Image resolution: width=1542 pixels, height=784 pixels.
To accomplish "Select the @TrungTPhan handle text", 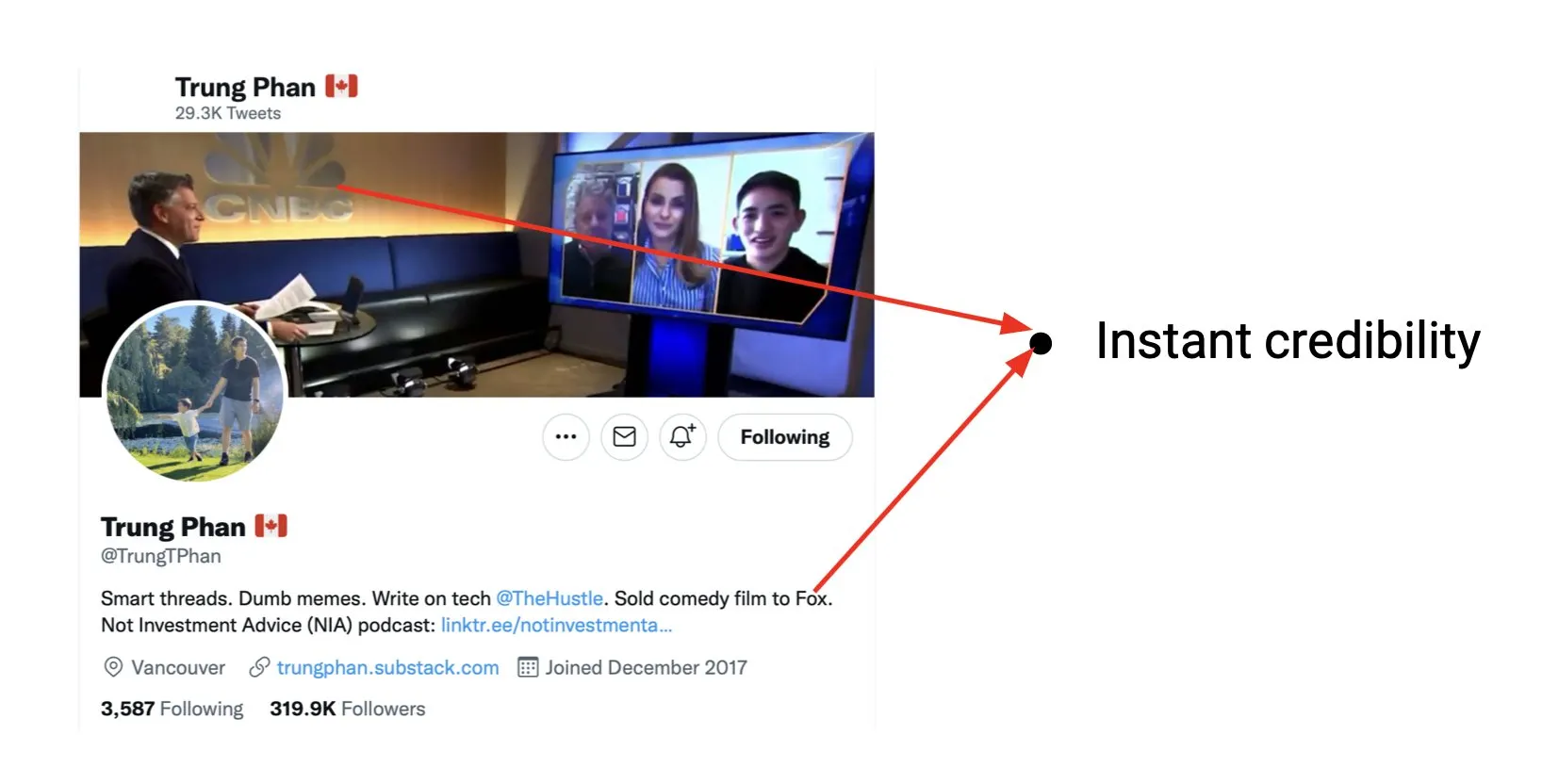I will pyautogui.click(x=161, y=556).
